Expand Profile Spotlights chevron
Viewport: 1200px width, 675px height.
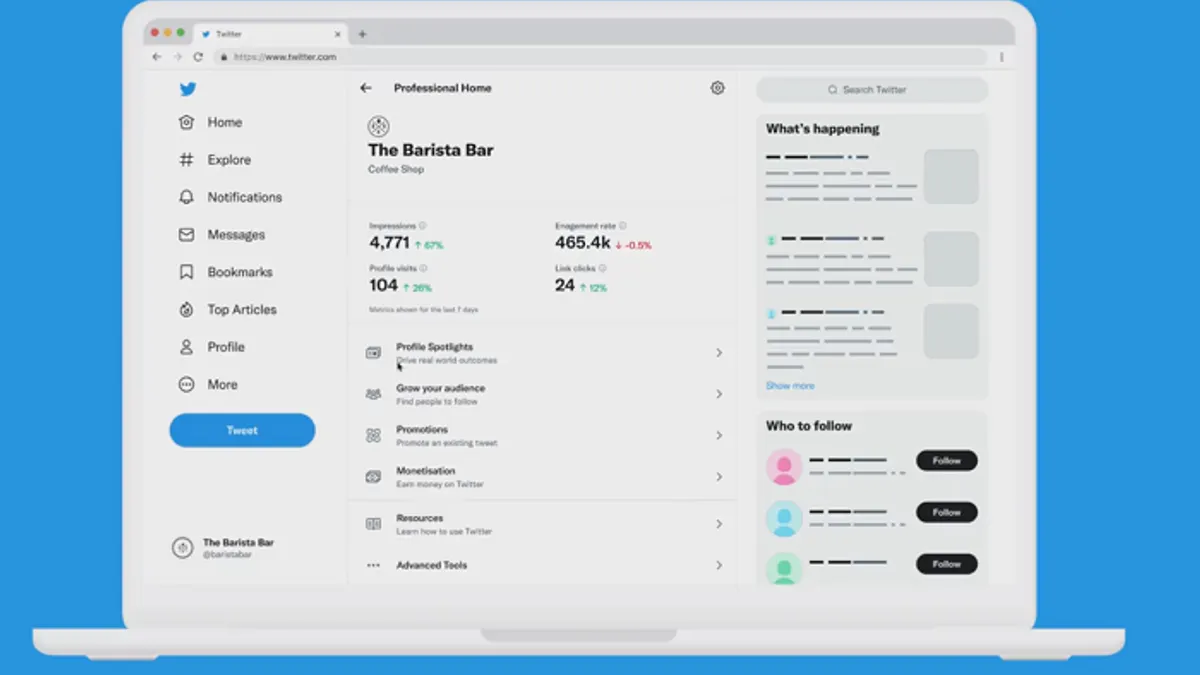tap(719, 353)
